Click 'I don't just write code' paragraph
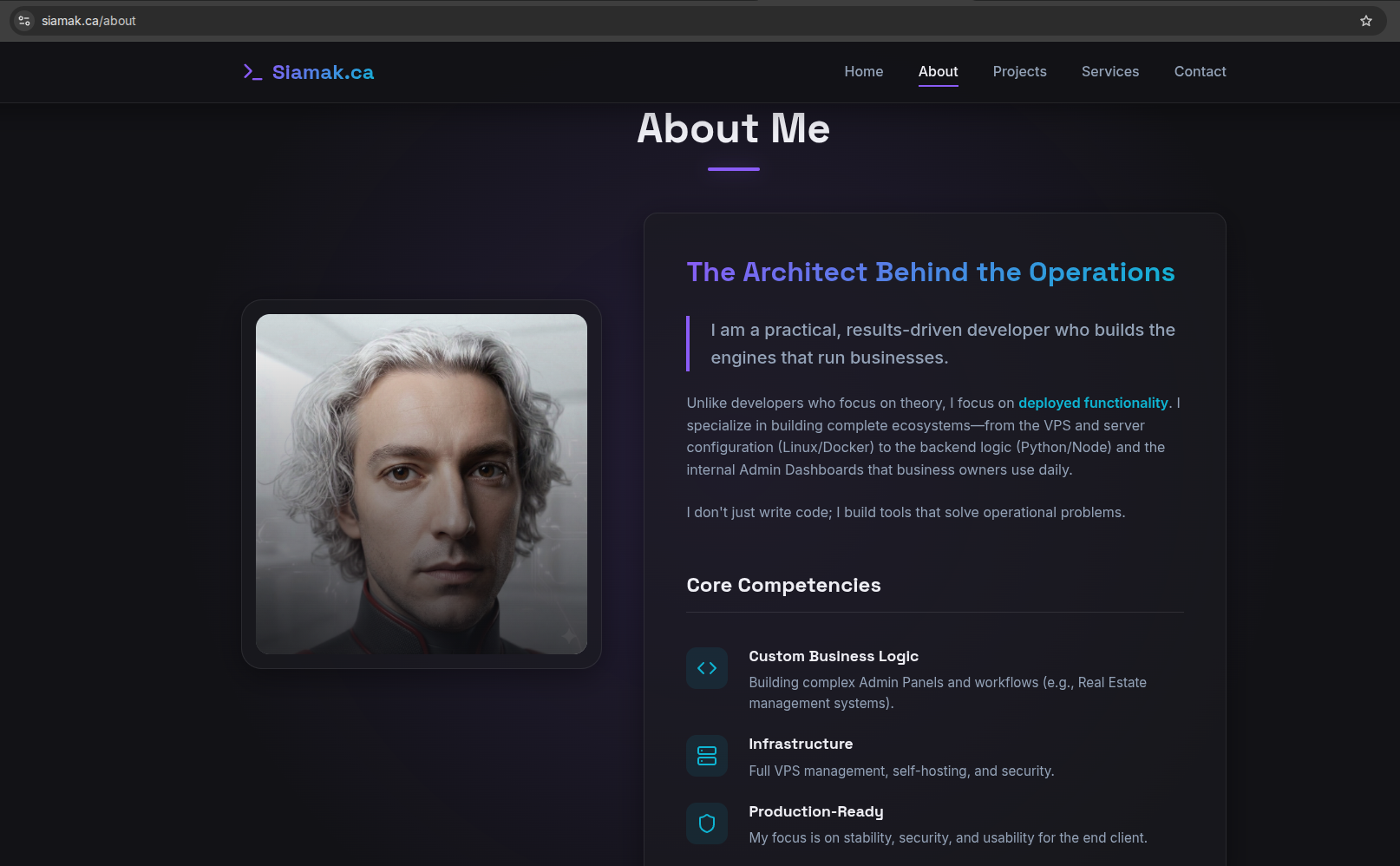 (906, 512)
